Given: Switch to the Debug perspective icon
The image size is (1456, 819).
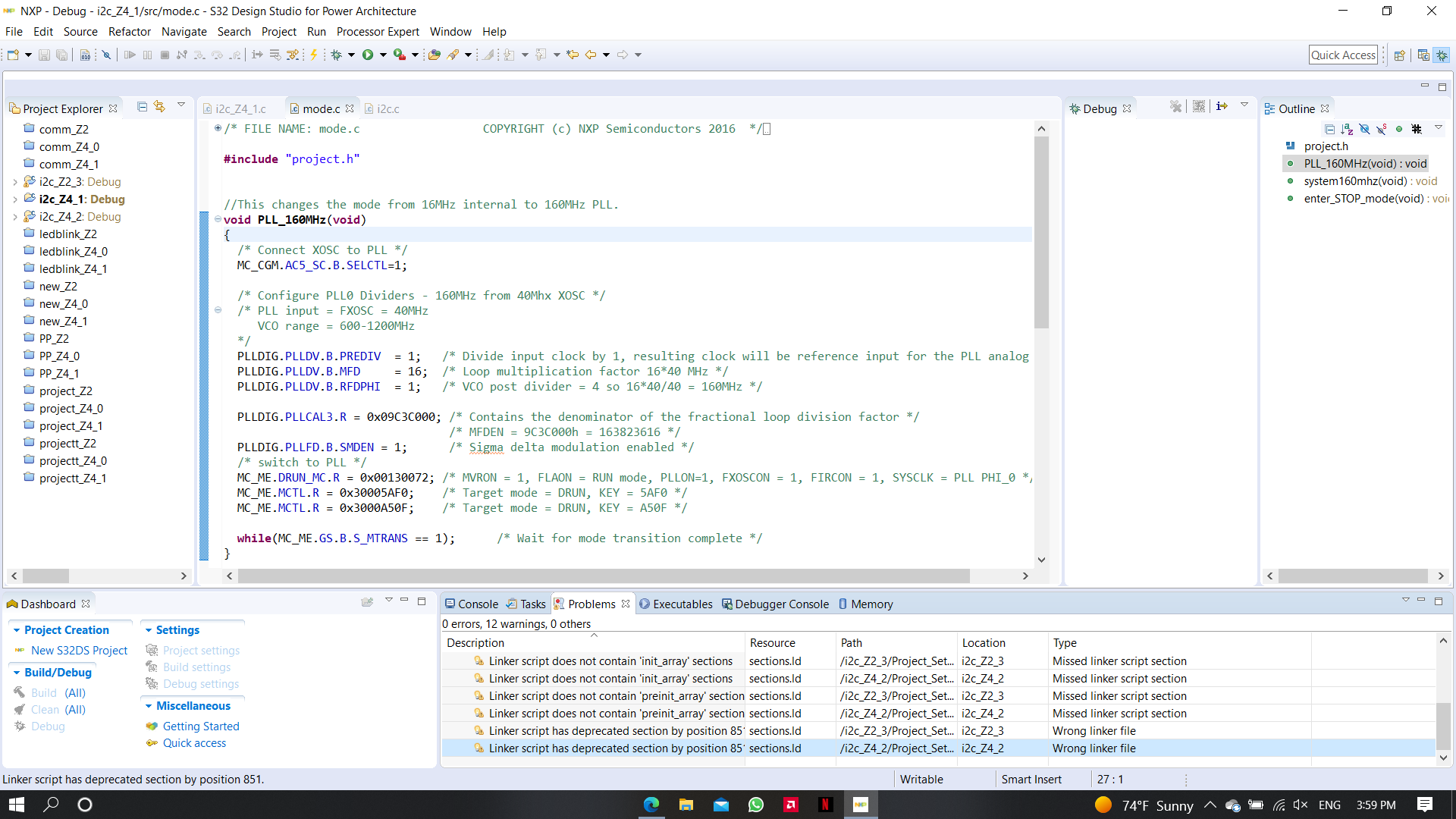Looking at the screenshot, I should [1442, 55].
